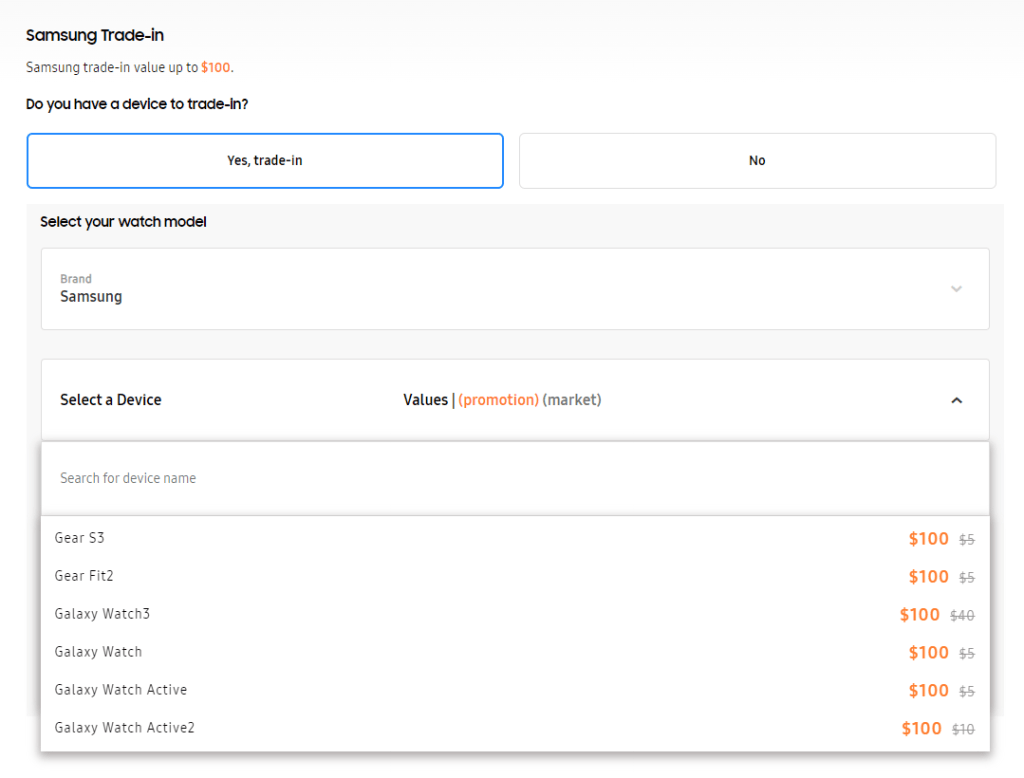Click the orange $100 in the trade-in value text
The height and width of the screenshot is (778, 1024).
pyautogui.click(x=215, y=68)
